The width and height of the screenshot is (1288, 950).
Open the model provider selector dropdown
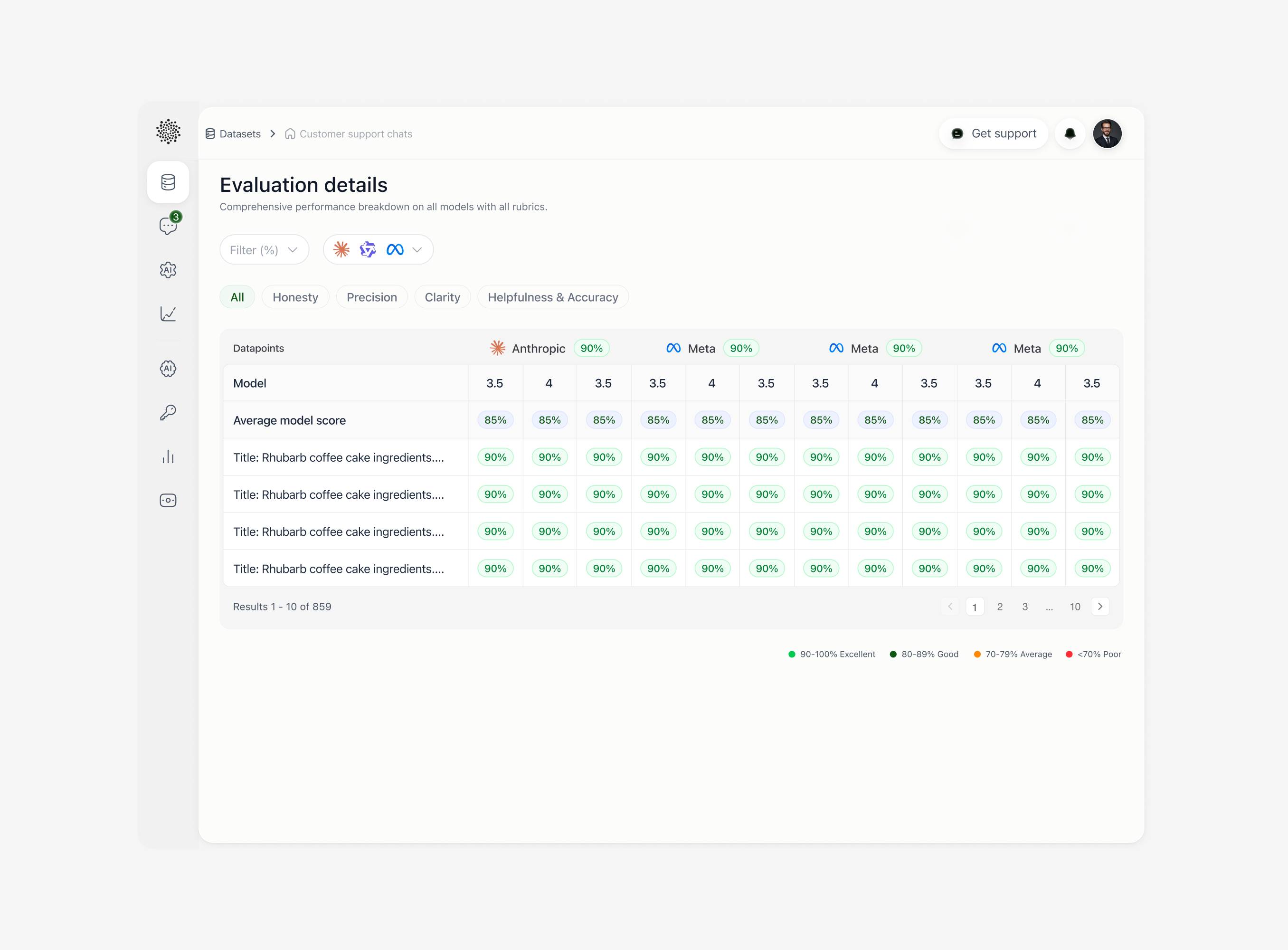[378, 250]
